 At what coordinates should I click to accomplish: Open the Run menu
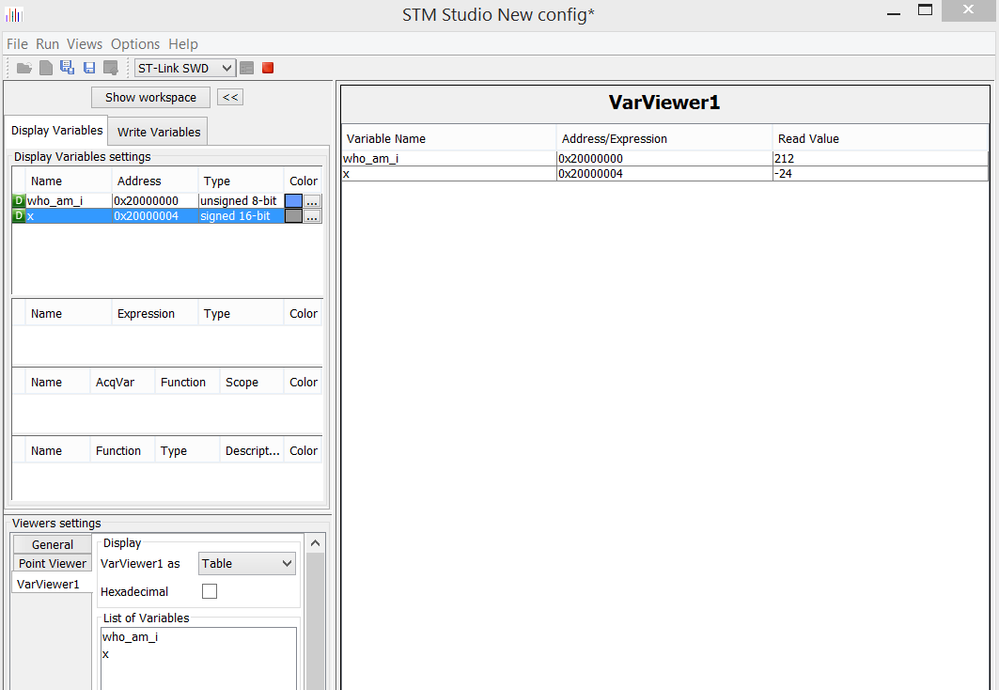coord(47,44)
